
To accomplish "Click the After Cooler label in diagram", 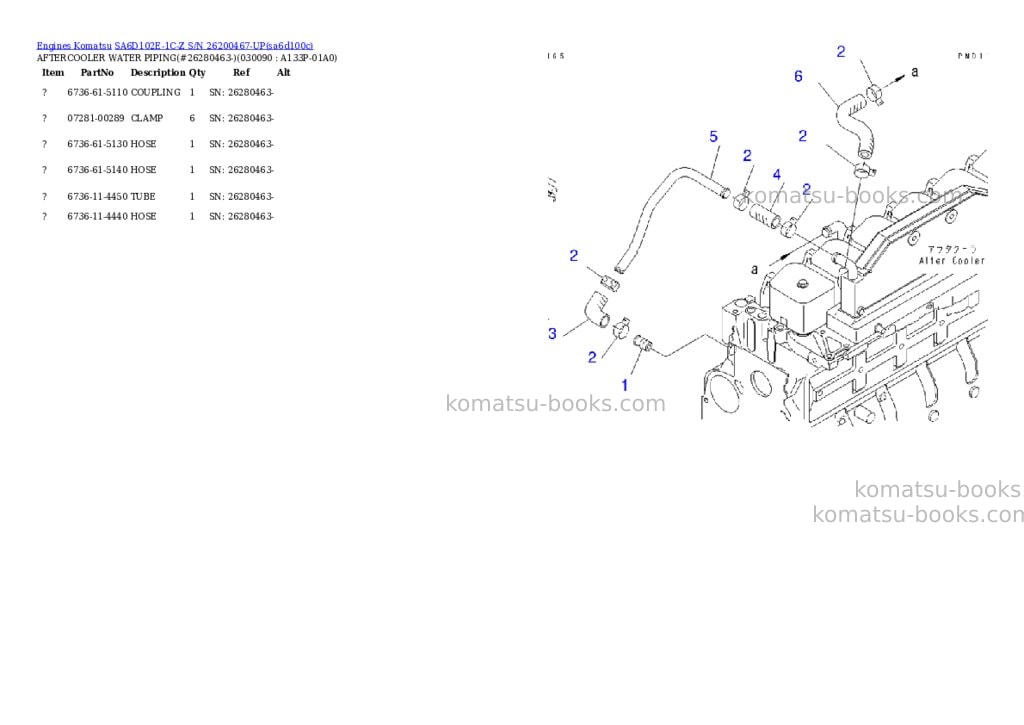I will (x=952, y=261).
